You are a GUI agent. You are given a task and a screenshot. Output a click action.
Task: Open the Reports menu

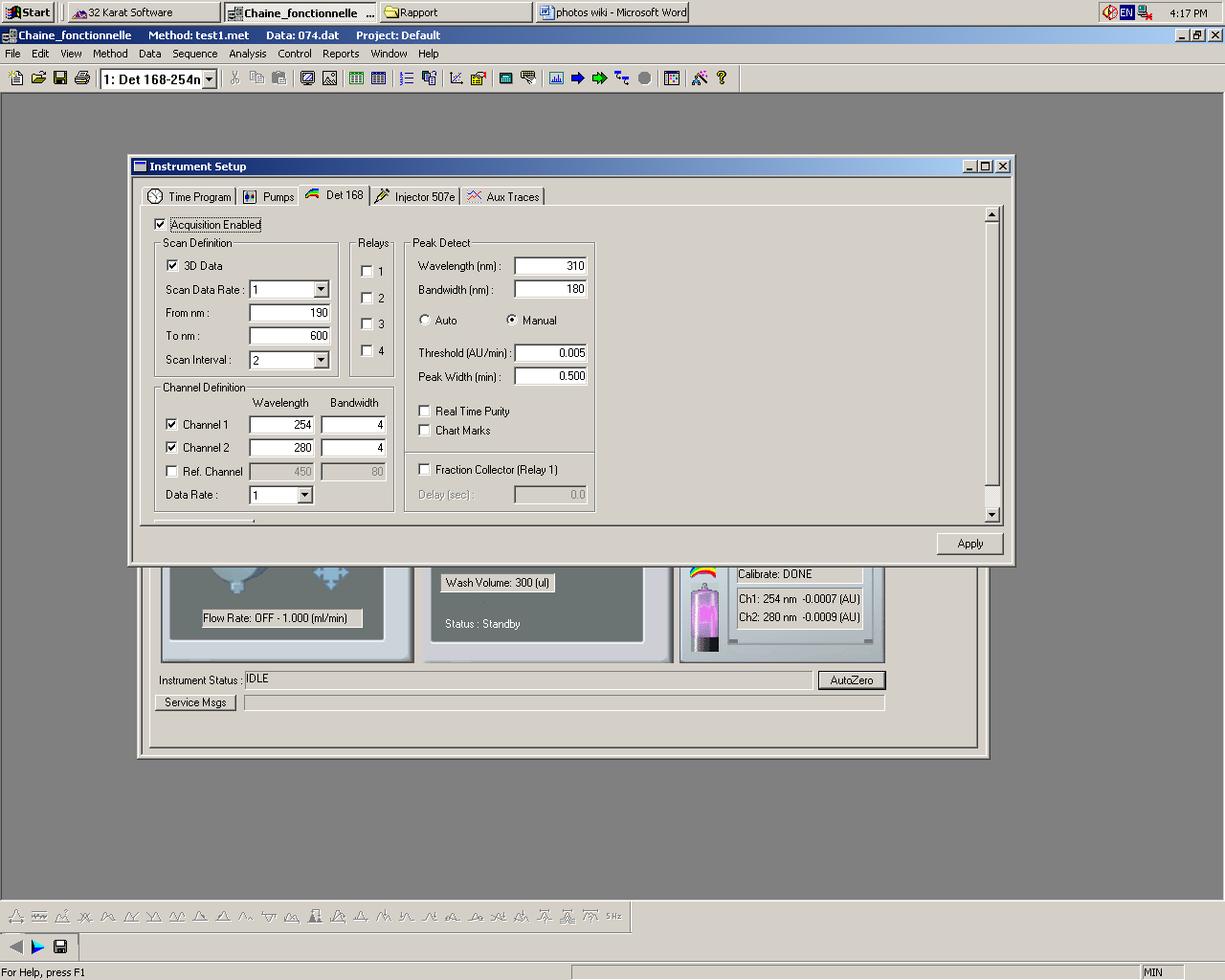point(341,54)
